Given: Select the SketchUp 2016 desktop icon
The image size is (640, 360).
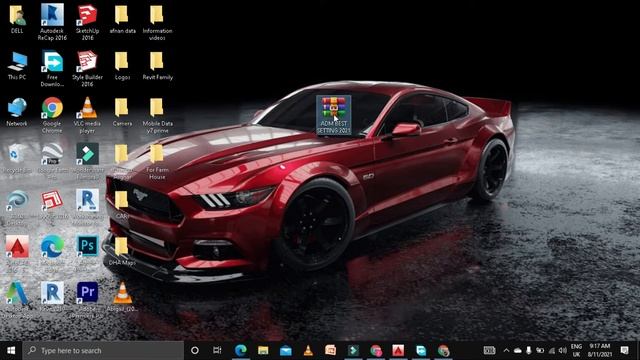Looking at the screenshot, I should 87,22.
